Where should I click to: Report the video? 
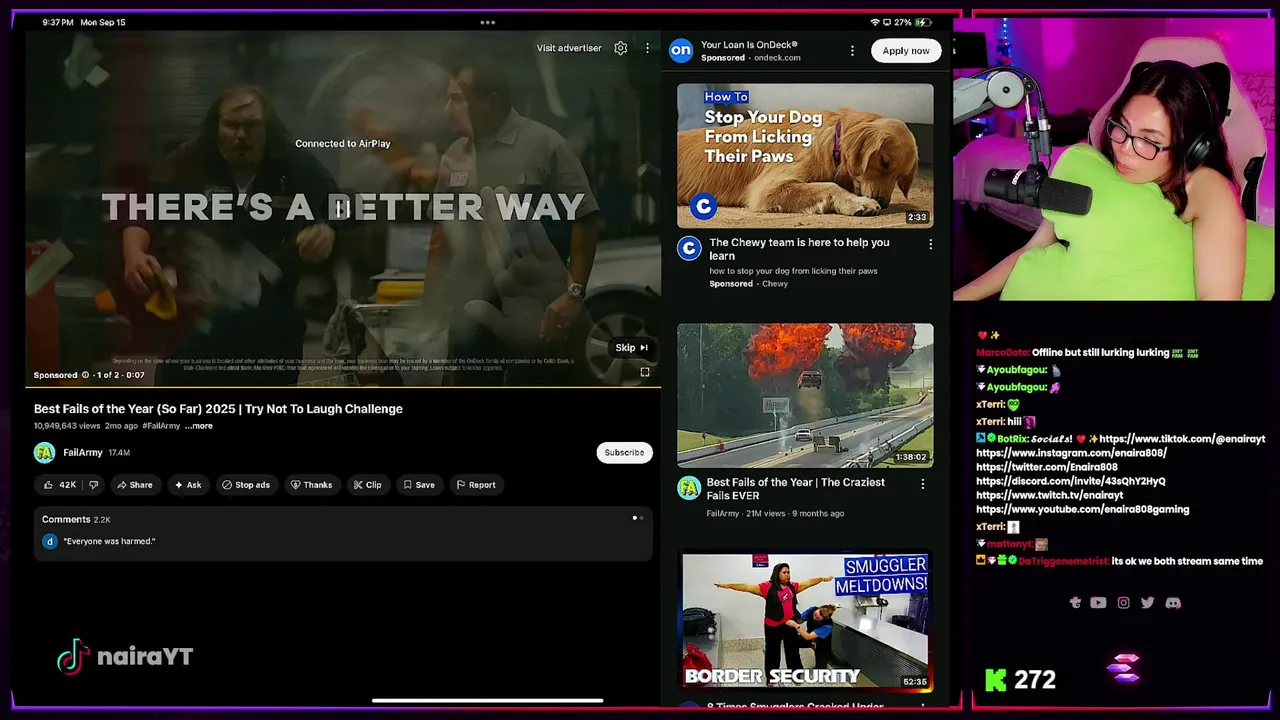pyautogui.click(x=475, y=485)
